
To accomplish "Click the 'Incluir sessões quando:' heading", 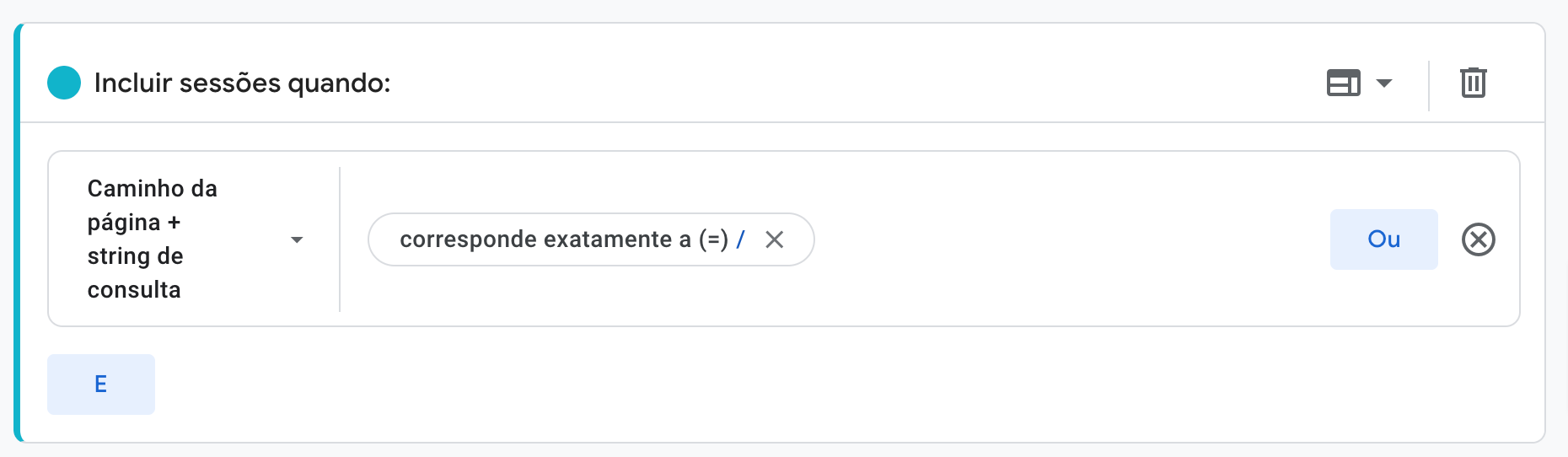I will [x=242, y=83].
